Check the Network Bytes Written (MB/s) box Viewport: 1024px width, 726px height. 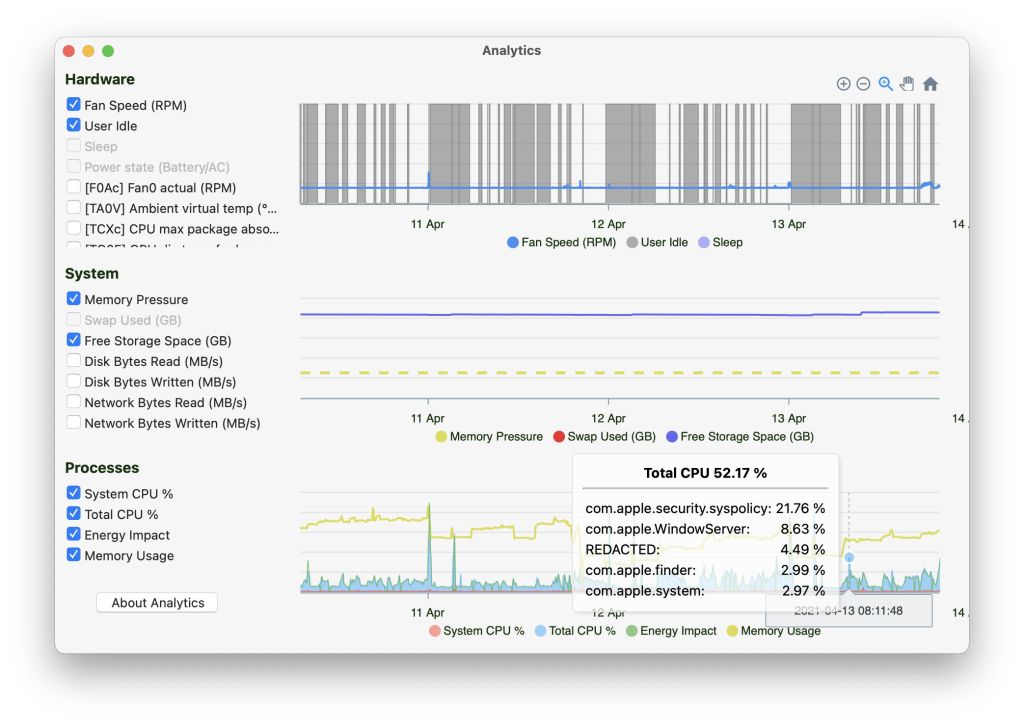tap(74, 423)
